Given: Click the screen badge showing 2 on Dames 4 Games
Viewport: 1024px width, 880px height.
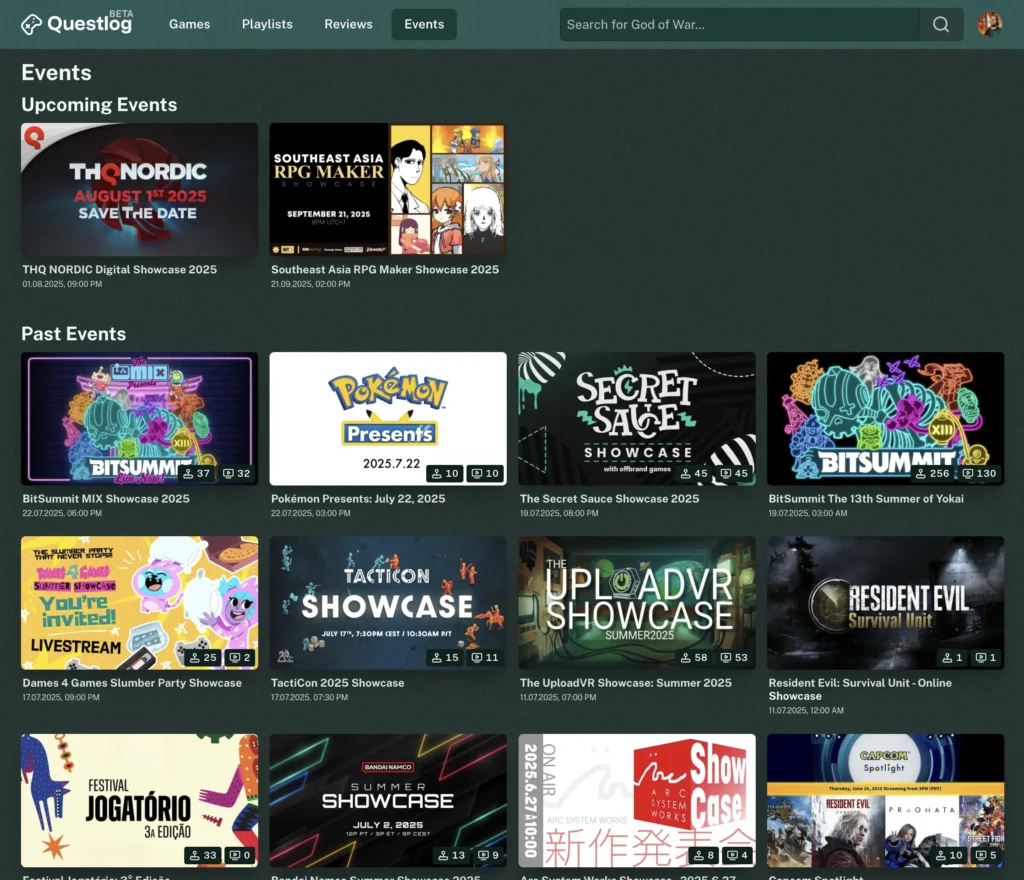Looking at the screenshot, I should click(240, 657).
